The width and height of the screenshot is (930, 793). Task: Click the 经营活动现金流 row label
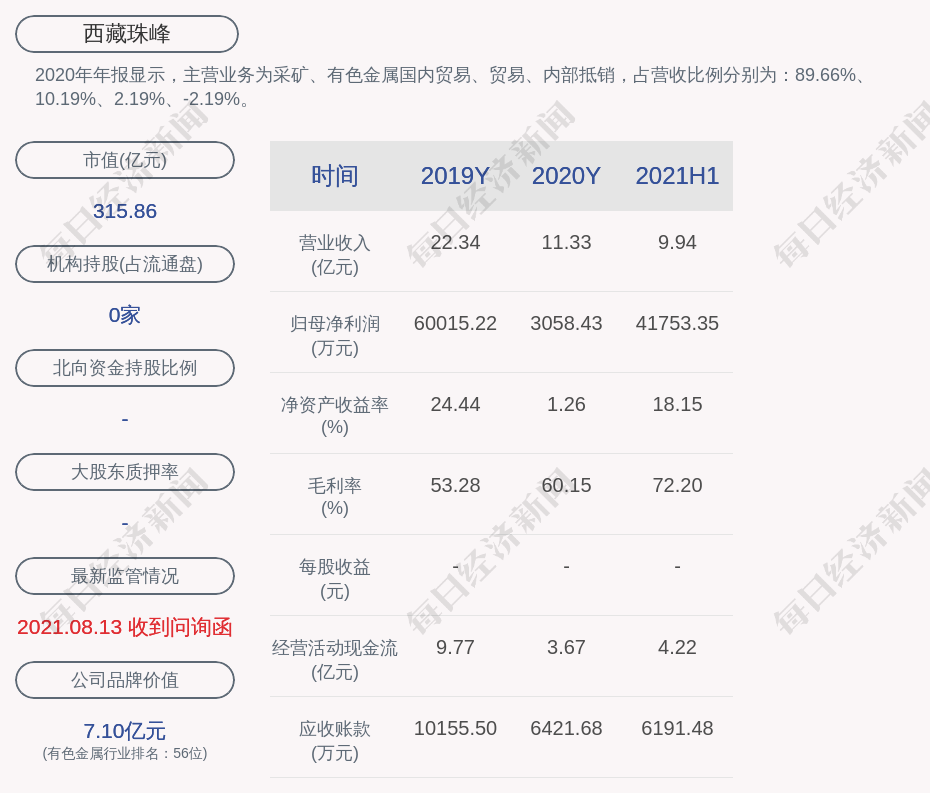click(x=335, y=659)
